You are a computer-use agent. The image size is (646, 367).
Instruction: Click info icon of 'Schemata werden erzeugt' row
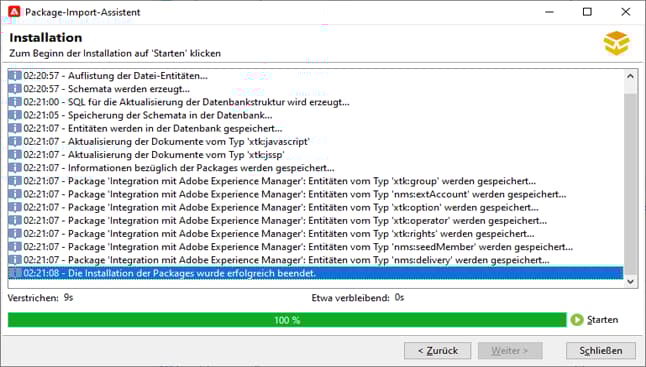point(15,89)
